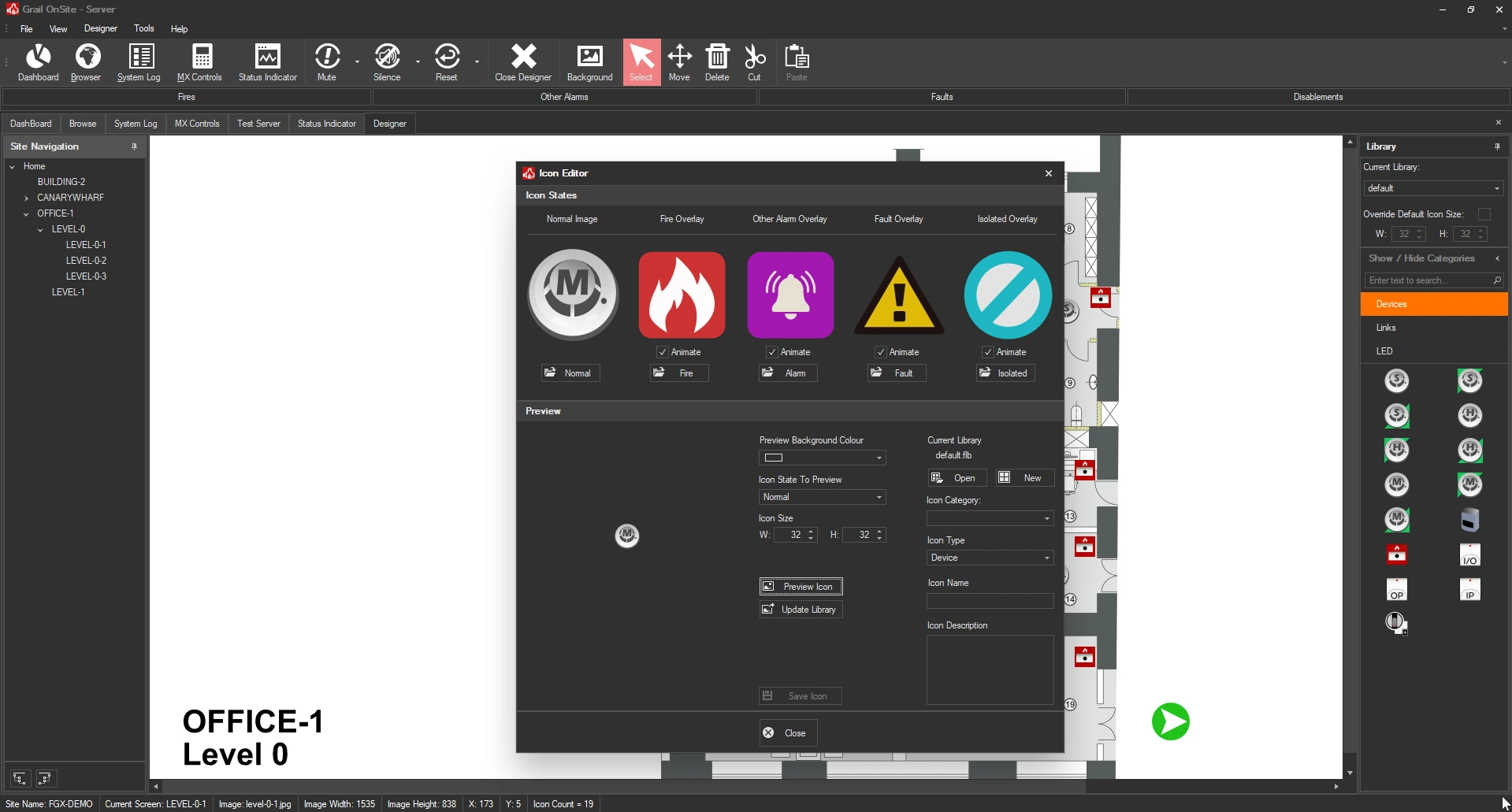Select the Browser tool in the toolbar
Screen dimensions: 1512x812
pyautogui.click(x=86, y=61)
